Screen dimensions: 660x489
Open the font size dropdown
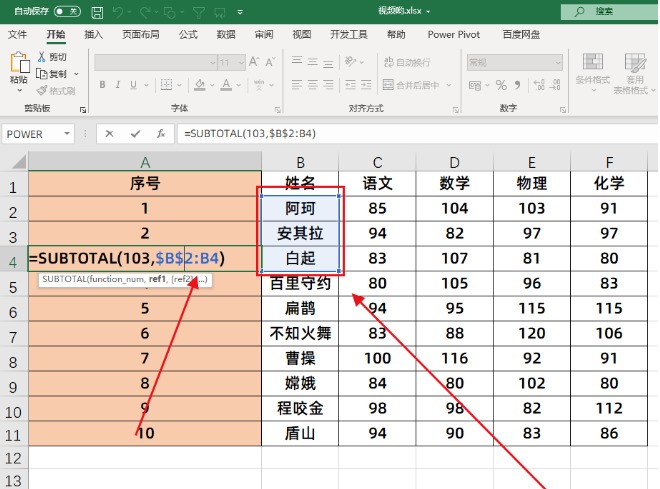tap(241, 63)
